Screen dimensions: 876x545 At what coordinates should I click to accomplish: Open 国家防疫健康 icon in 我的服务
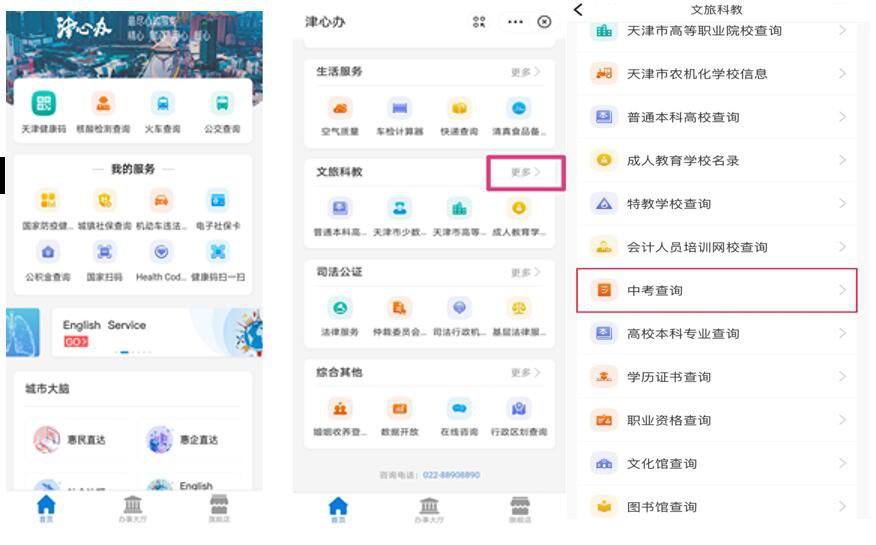tap(48, 200)
